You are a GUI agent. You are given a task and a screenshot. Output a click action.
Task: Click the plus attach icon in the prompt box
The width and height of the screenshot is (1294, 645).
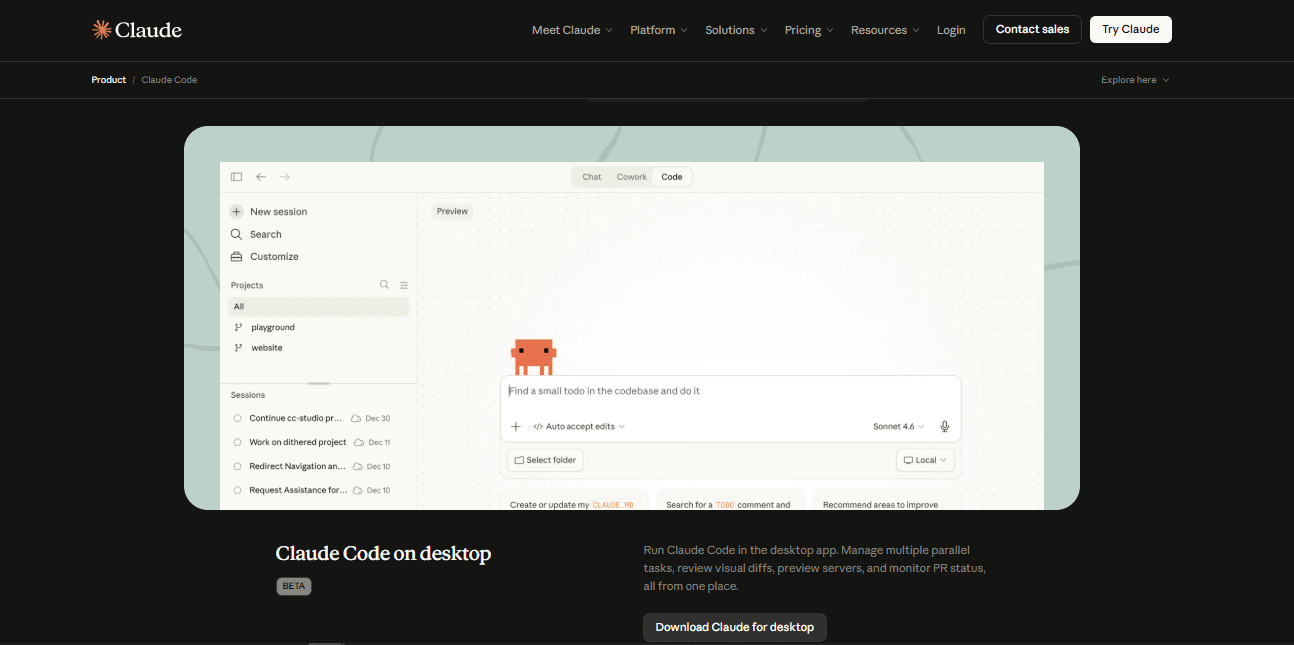(516, 427)
